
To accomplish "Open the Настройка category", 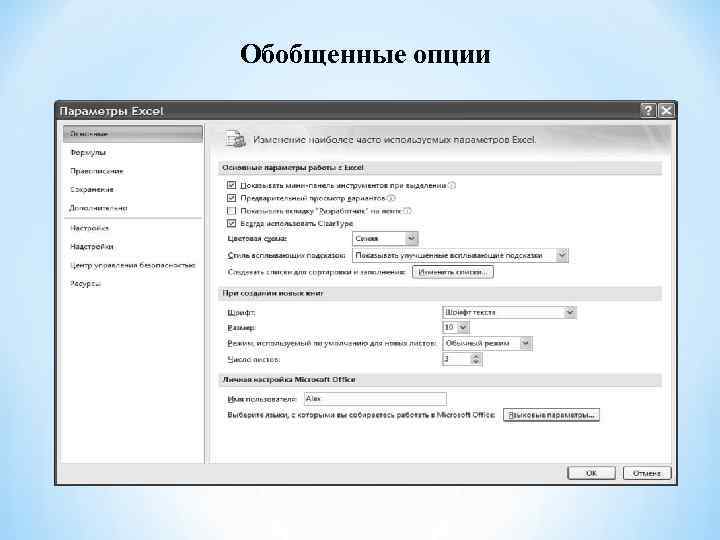I will [x=90, y=228].
